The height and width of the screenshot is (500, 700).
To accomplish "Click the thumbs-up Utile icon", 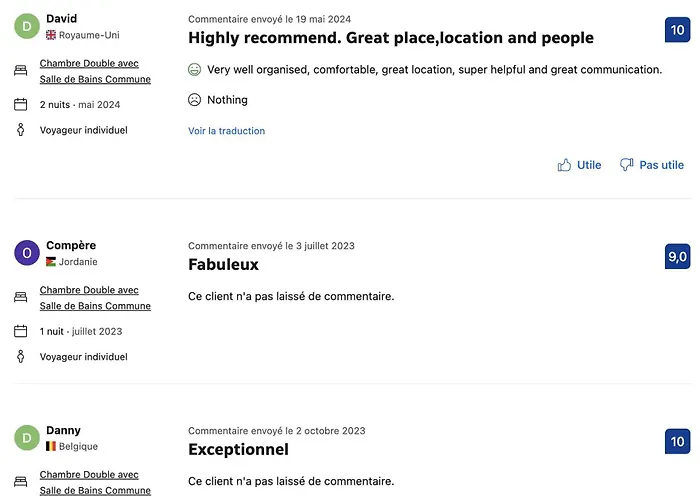I will (x=564, y=165).
